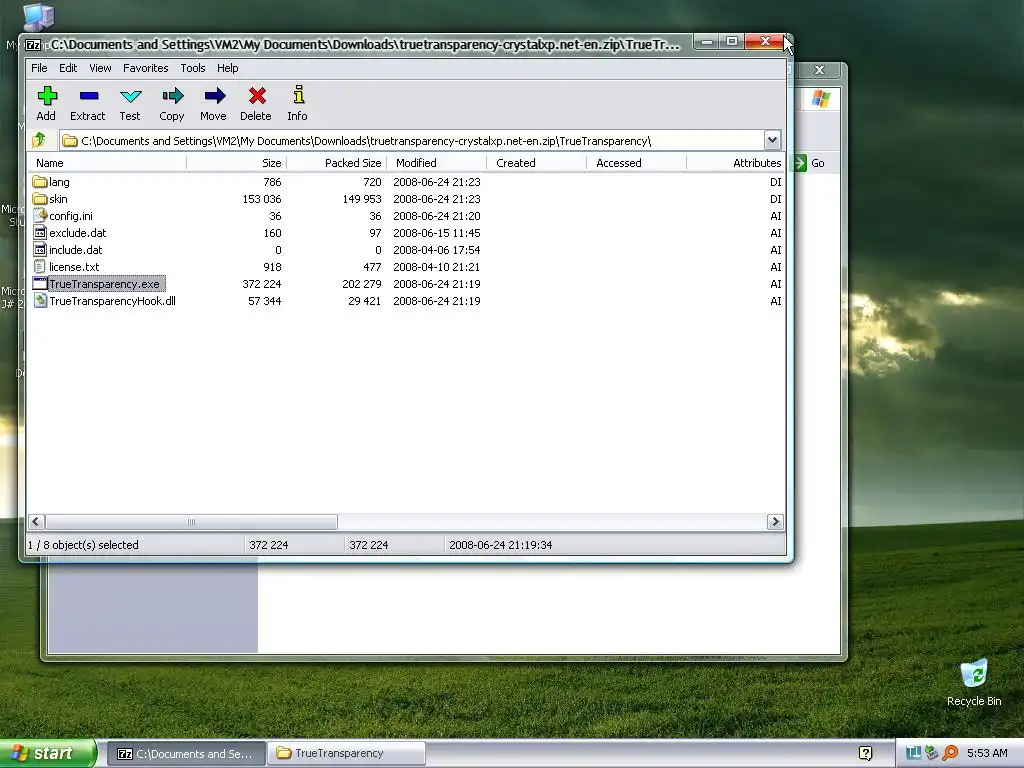Click the Go arrow in background window
The height and width of the screenshot is (768, 1024).
tap(799, 163)
